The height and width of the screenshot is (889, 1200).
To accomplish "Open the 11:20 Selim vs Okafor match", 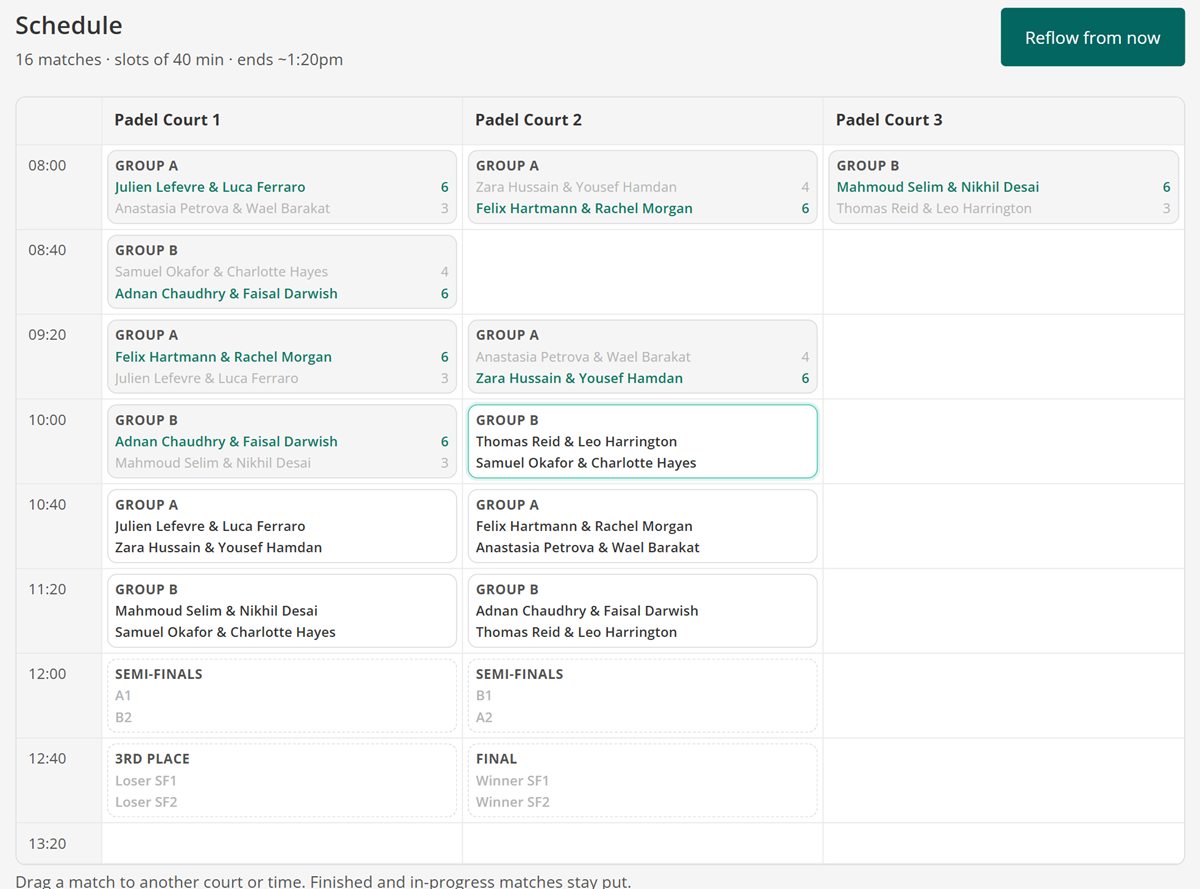I will [282, 611].
